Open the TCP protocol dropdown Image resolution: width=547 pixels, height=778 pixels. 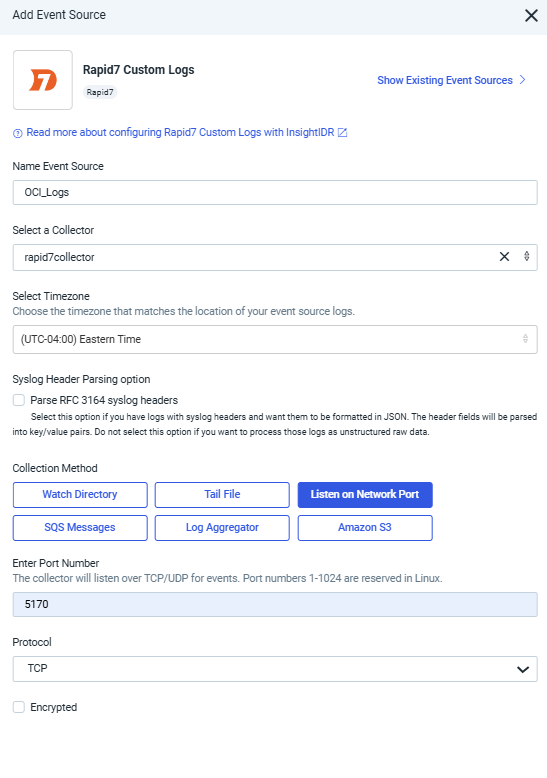(275, 669)
